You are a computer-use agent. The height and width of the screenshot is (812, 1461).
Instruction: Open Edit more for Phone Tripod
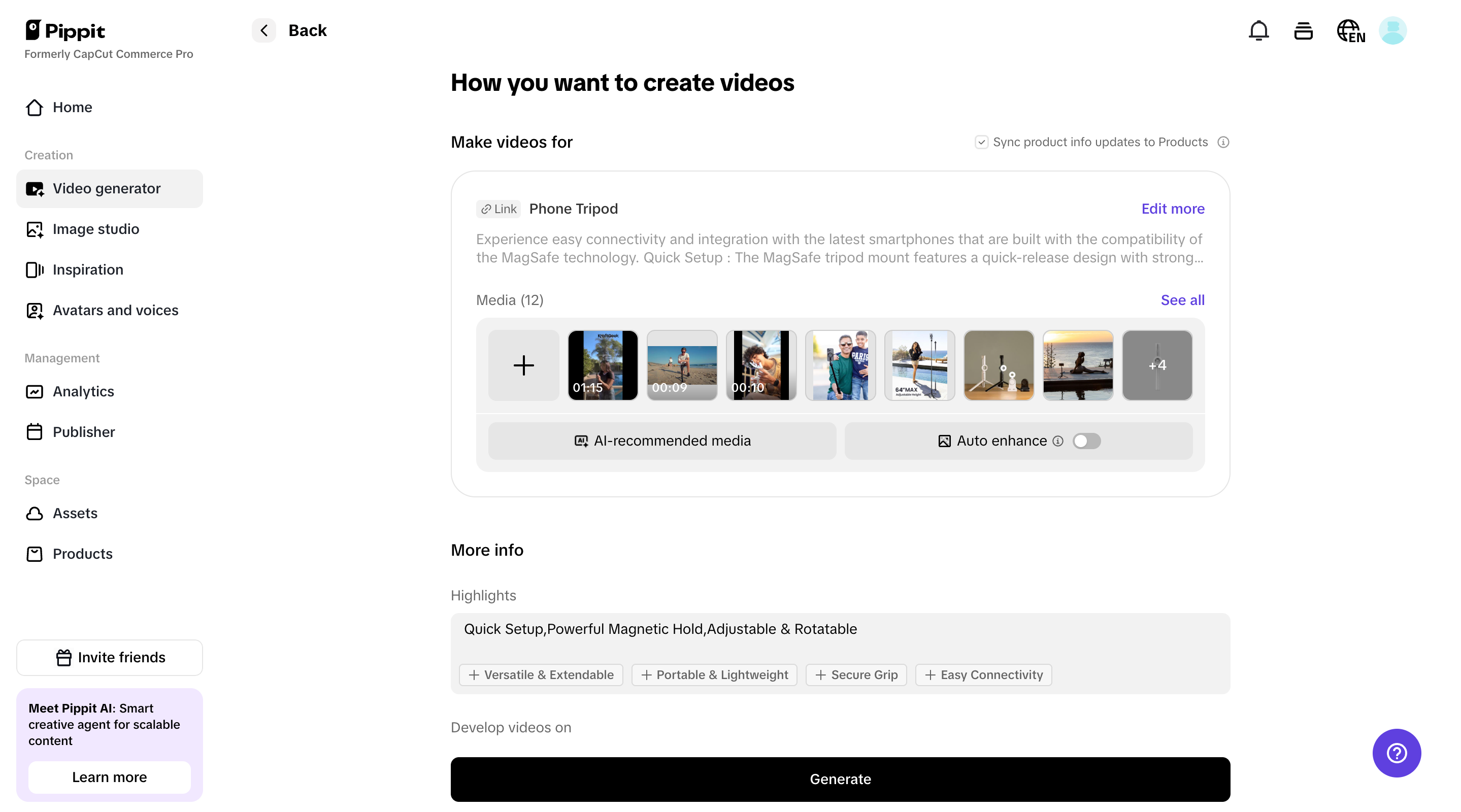[x=1172, y=209]
